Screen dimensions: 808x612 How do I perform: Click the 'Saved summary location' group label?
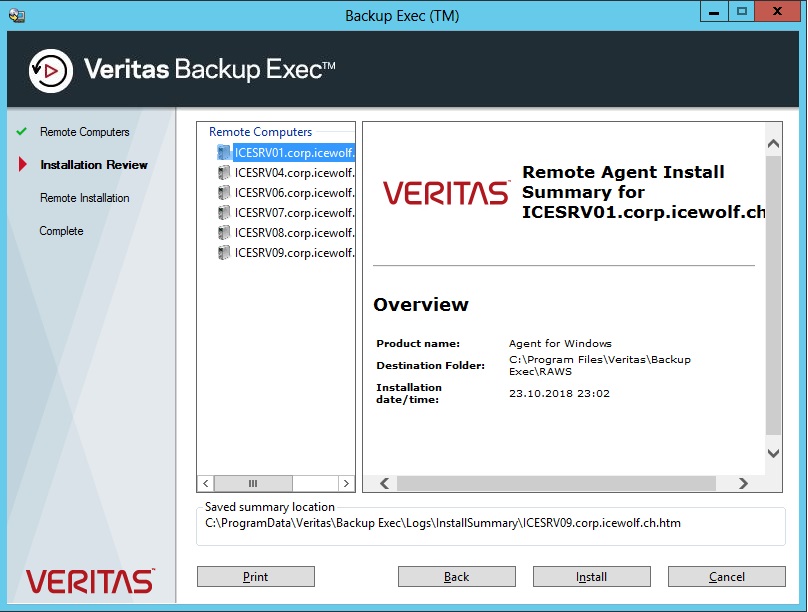pos(270,507)
